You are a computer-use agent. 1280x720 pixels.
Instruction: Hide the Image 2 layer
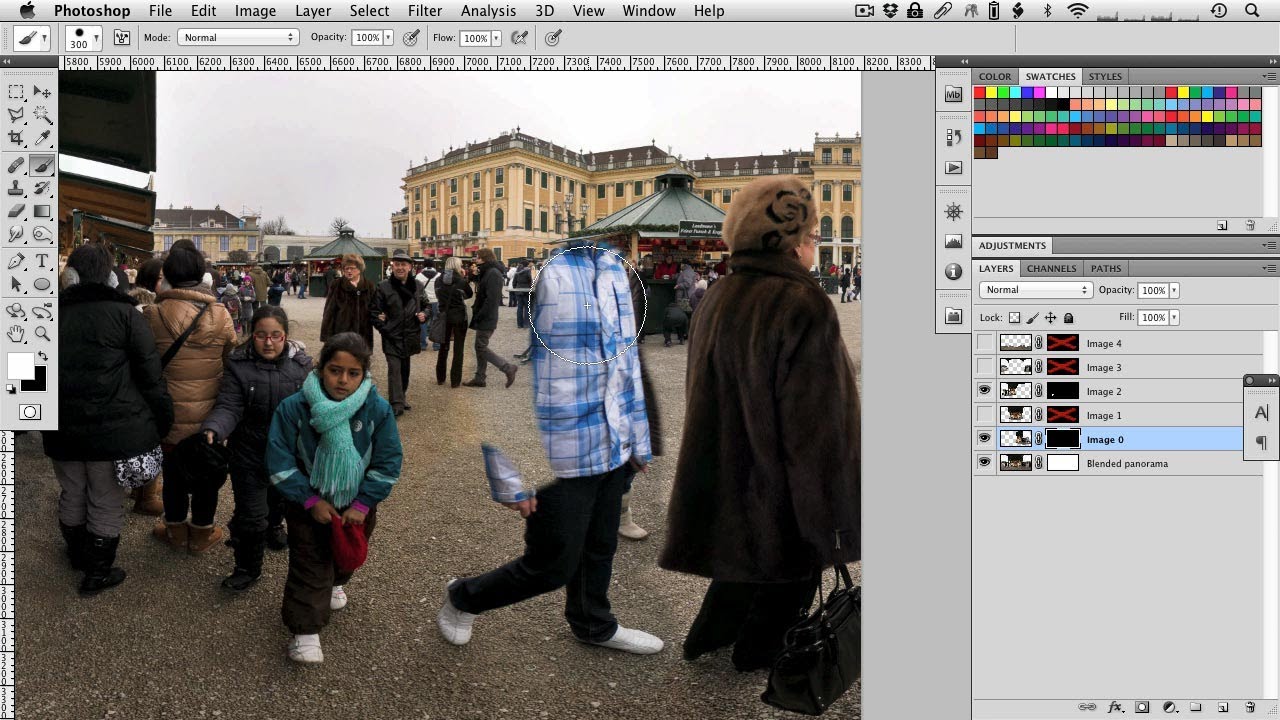[985, 391]
